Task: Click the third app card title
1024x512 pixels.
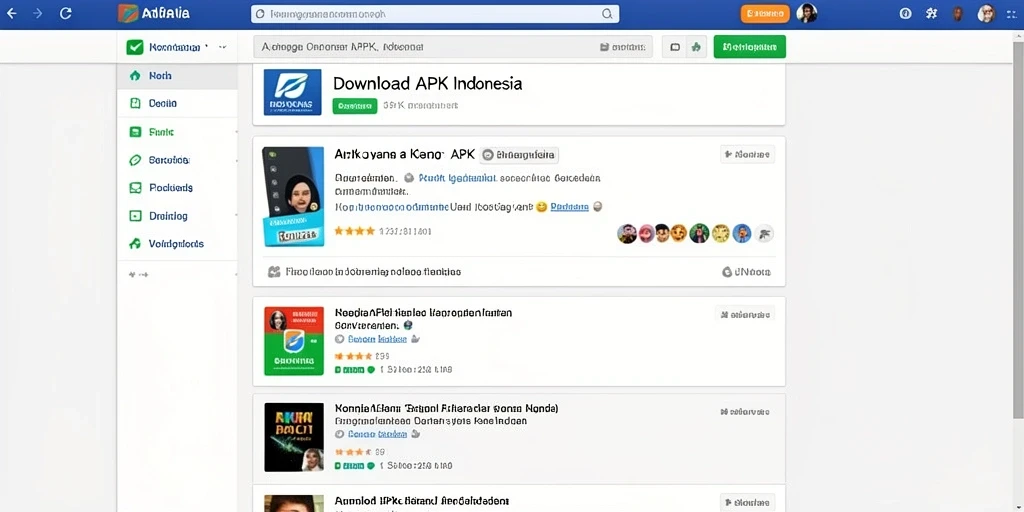Action: pos(447,408)
